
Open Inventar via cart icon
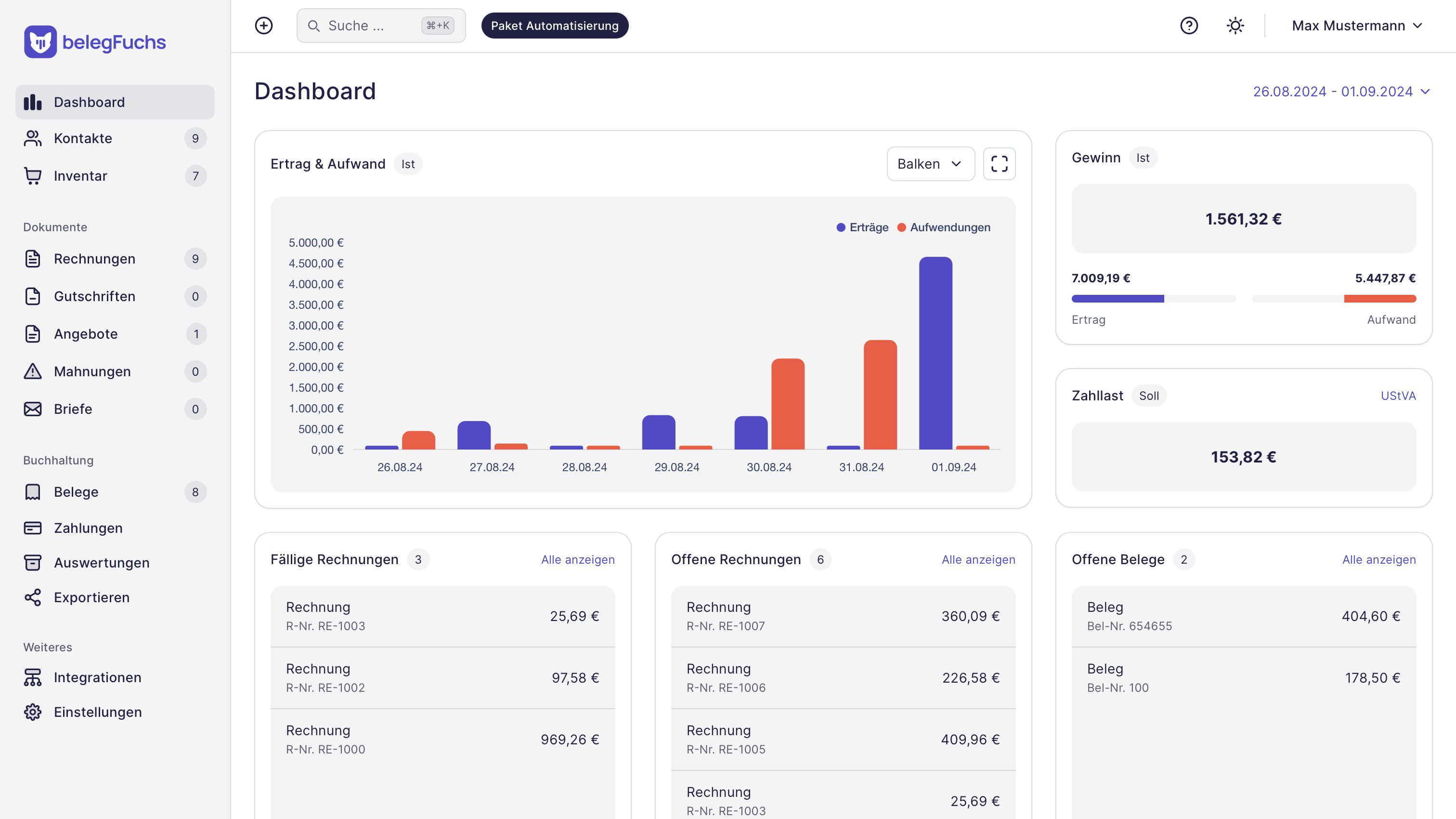[x=33, y=176]
